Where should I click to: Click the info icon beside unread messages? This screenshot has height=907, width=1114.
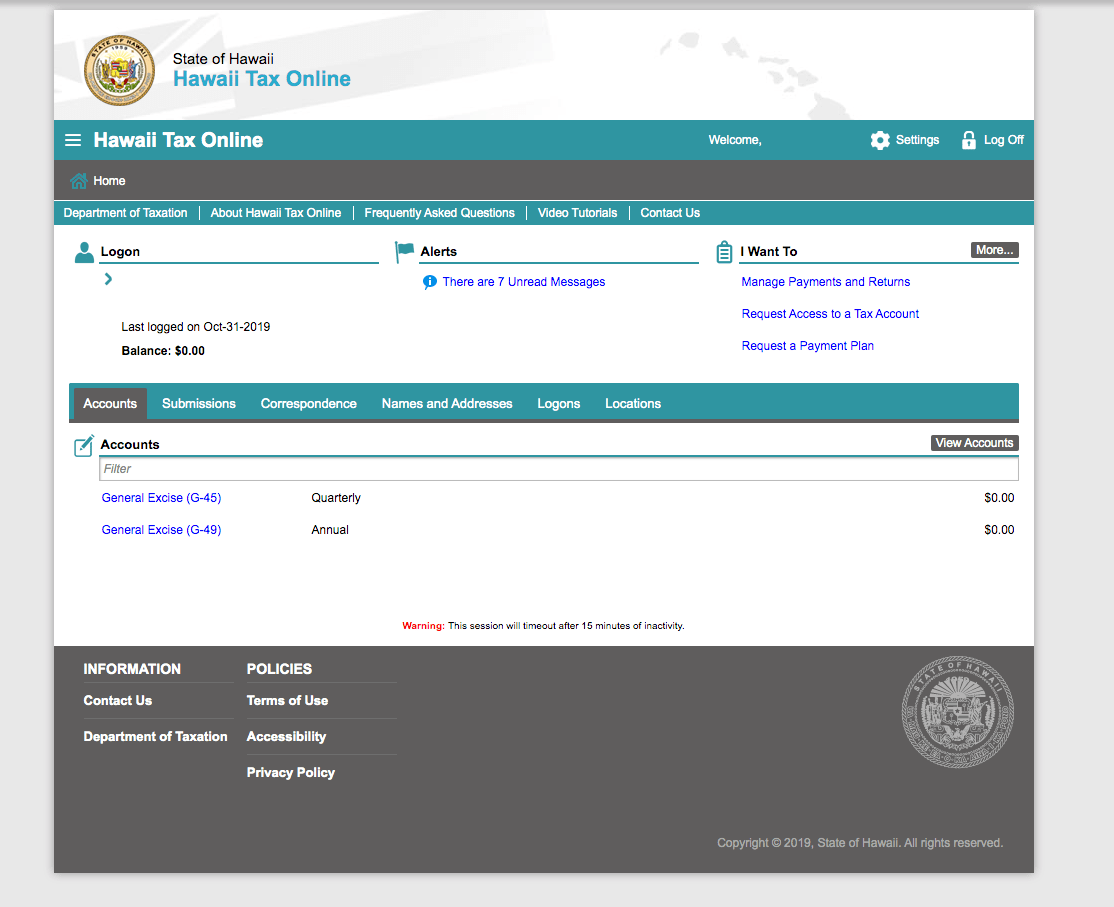(x=430, y=282)
